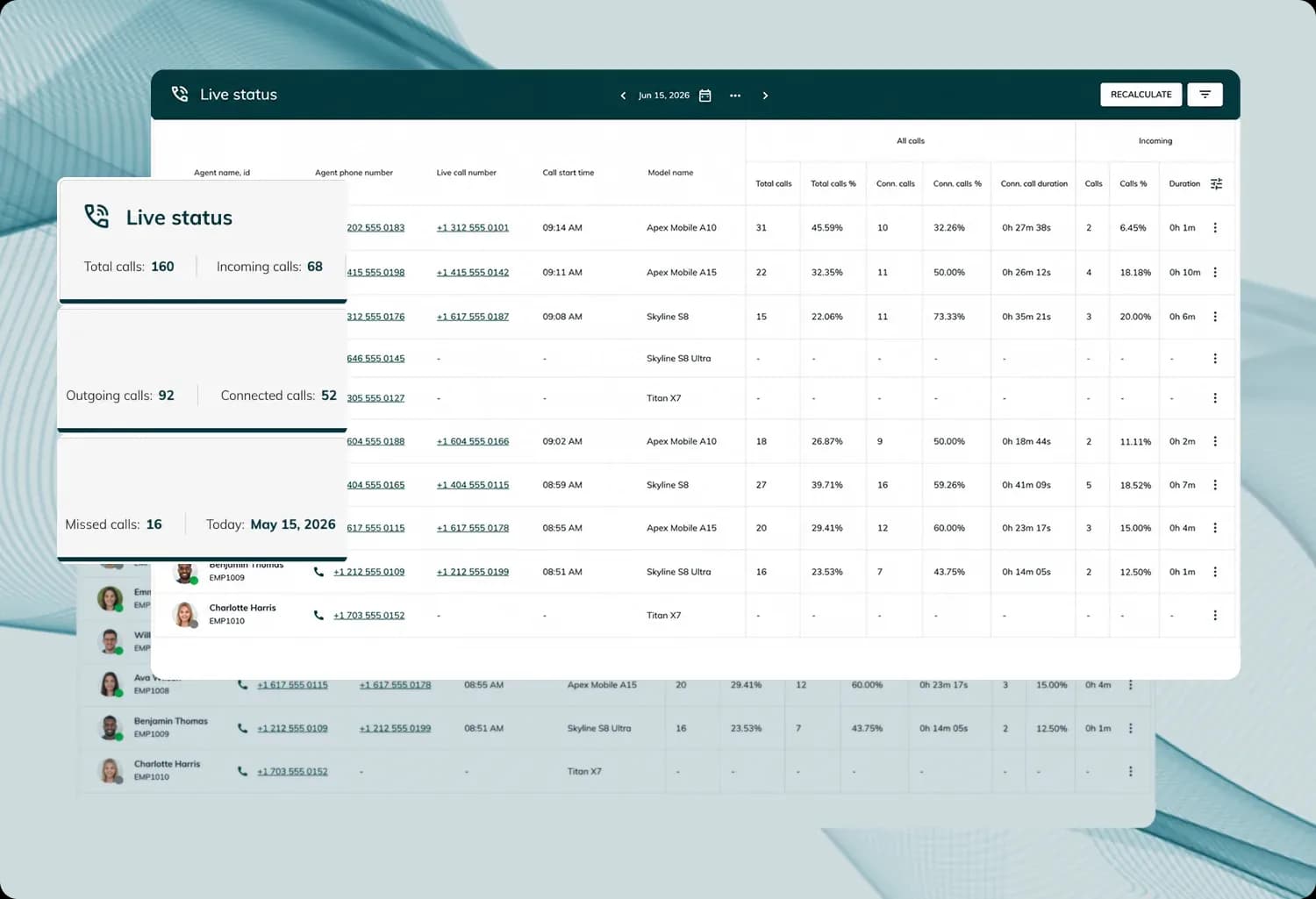Click the Live status phone icon in header
The width and height of the screenshot is (1316, 899).
180,94
